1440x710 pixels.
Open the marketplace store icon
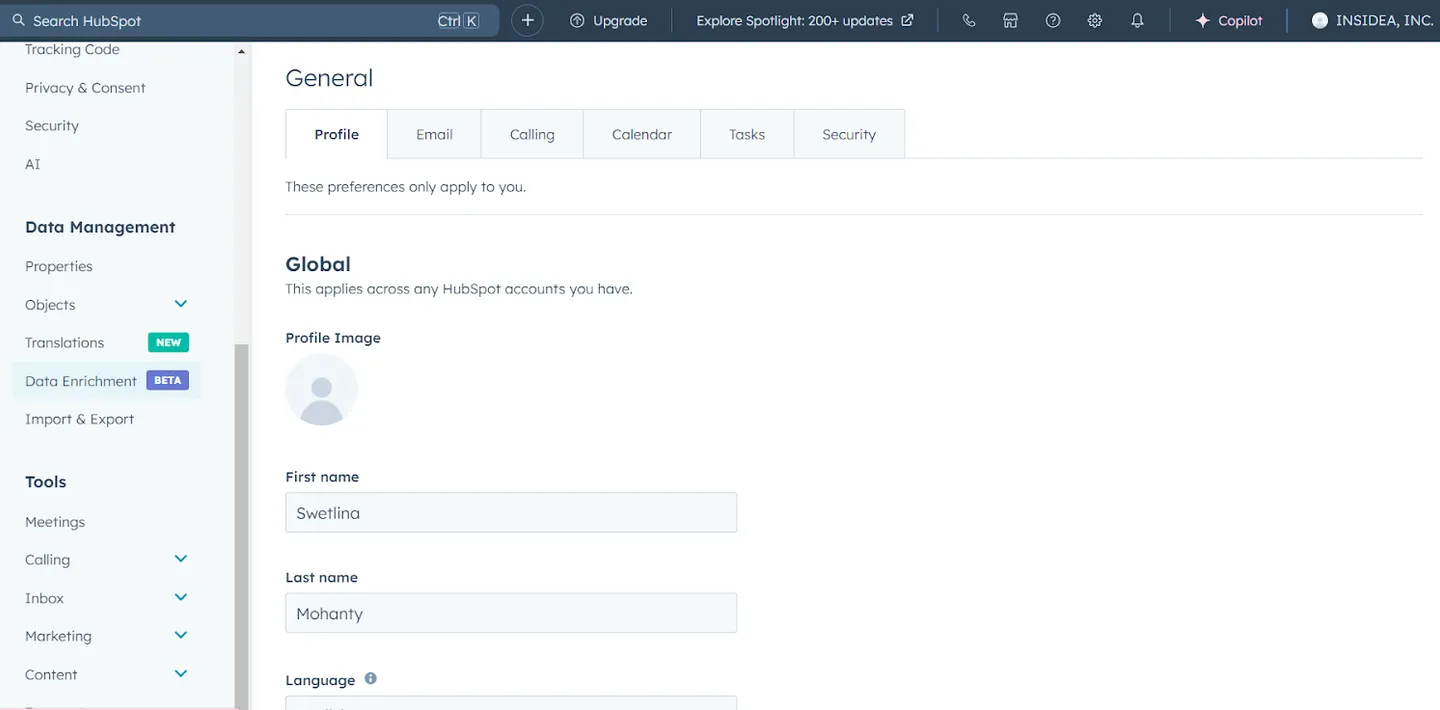point(1010,20)
